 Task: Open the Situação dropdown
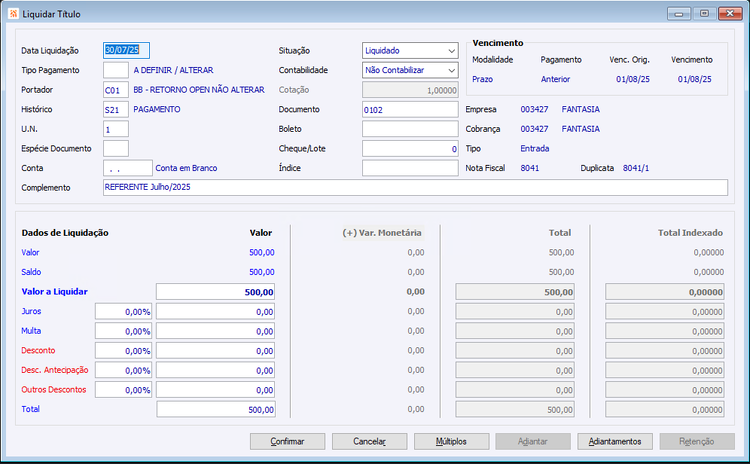coord(410,51)
